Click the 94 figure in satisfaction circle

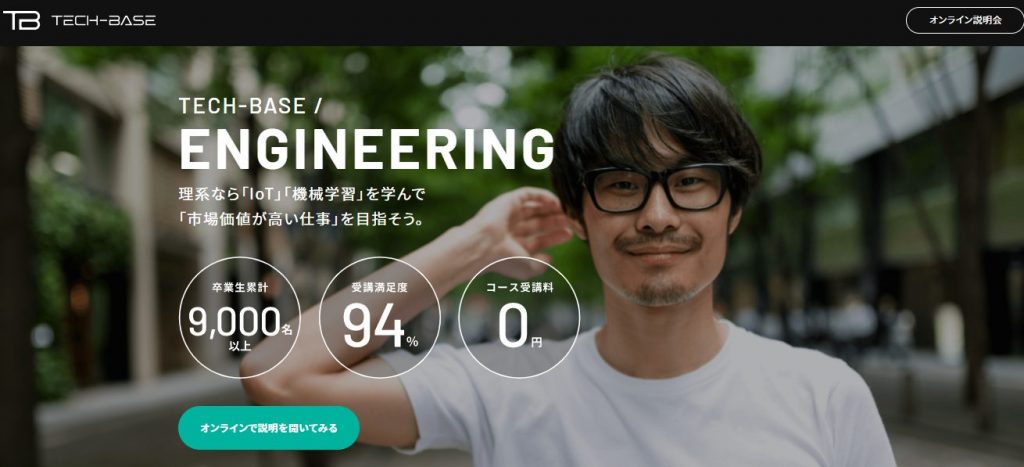[374, 326]
